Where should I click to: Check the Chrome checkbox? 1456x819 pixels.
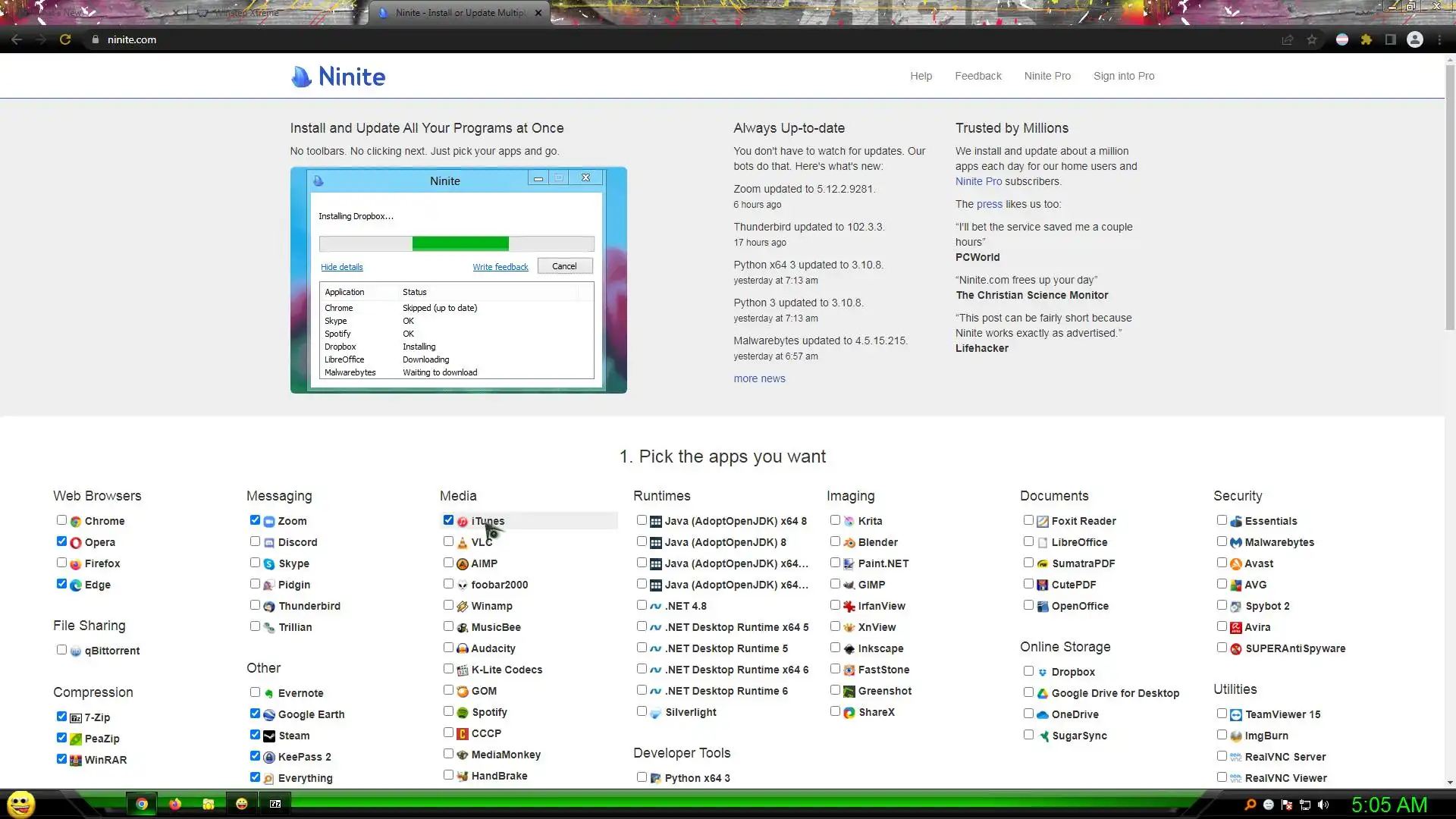tap(61, 520)
